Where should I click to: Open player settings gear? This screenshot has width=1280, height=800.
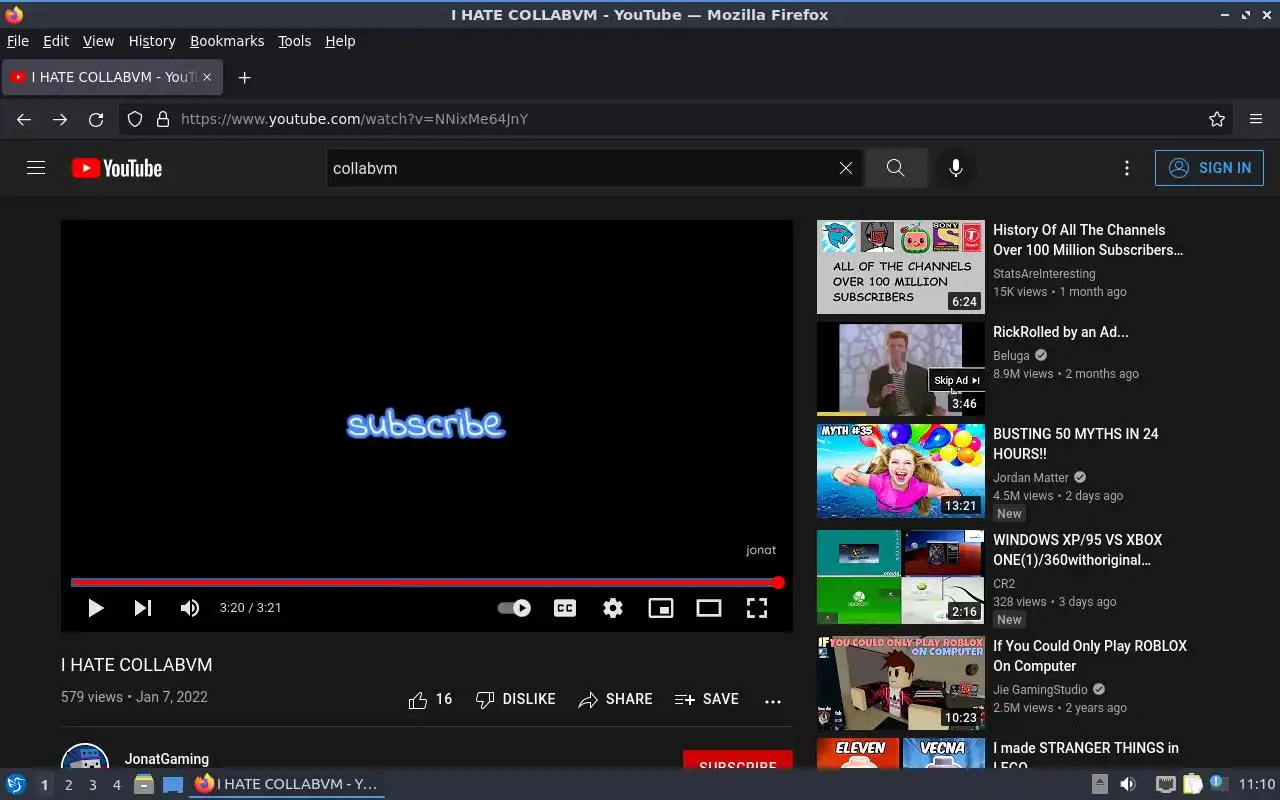pos(613,608)
